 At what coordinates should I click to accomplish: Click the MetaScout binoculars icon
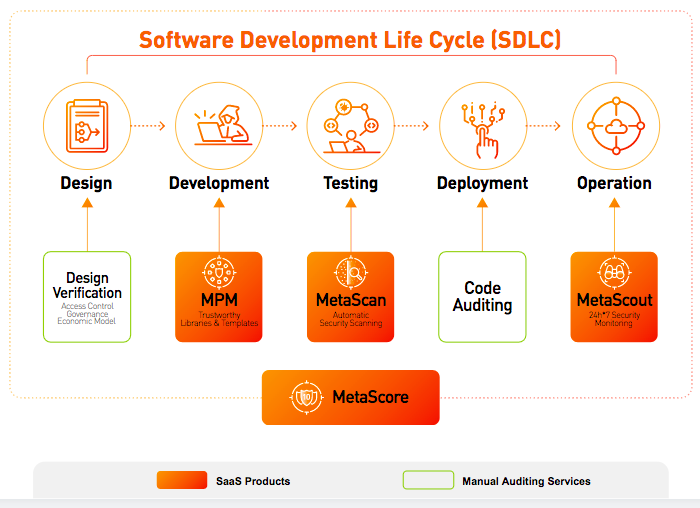(x=614, y=272)
